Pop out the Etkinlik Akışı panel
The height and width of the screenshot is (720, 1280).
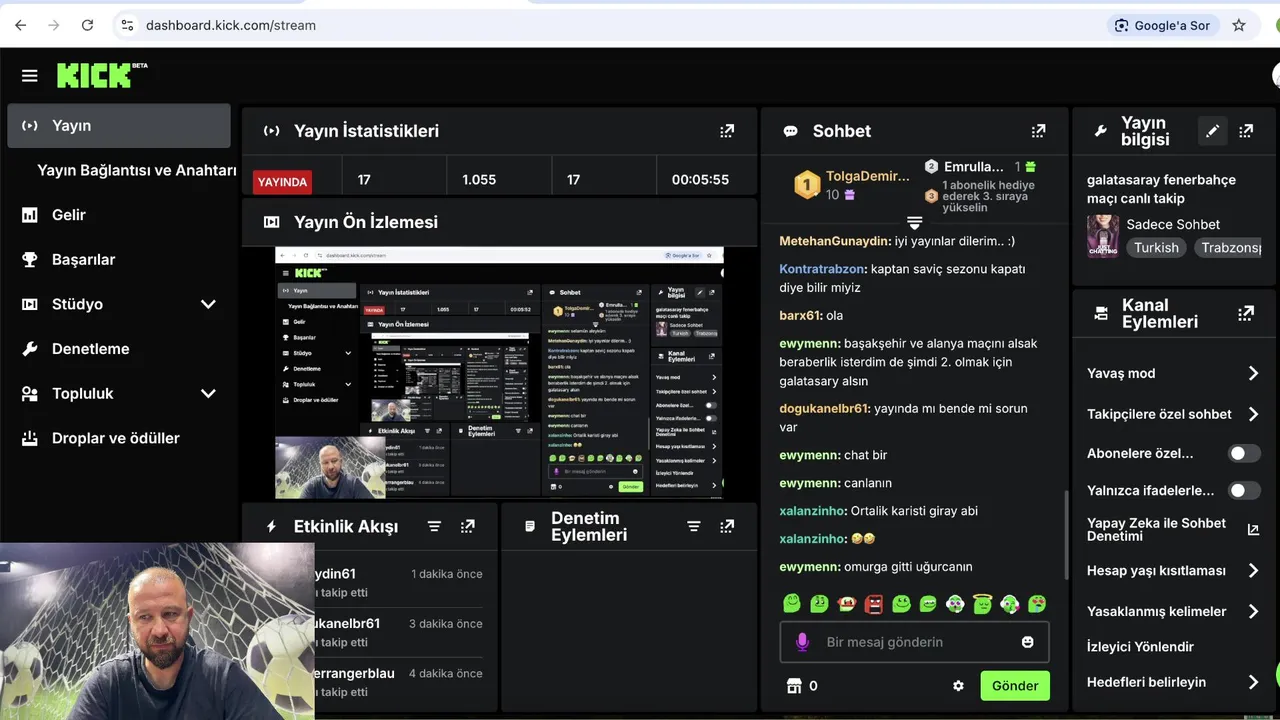click(467, 526)
